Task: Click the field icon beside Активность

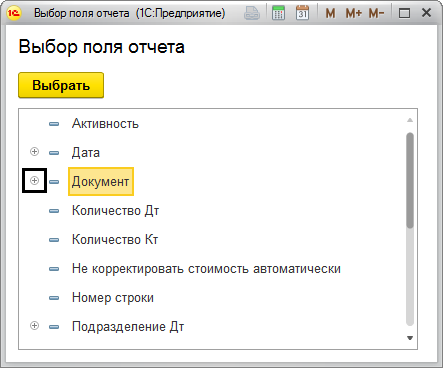Action: click(54, 124)
